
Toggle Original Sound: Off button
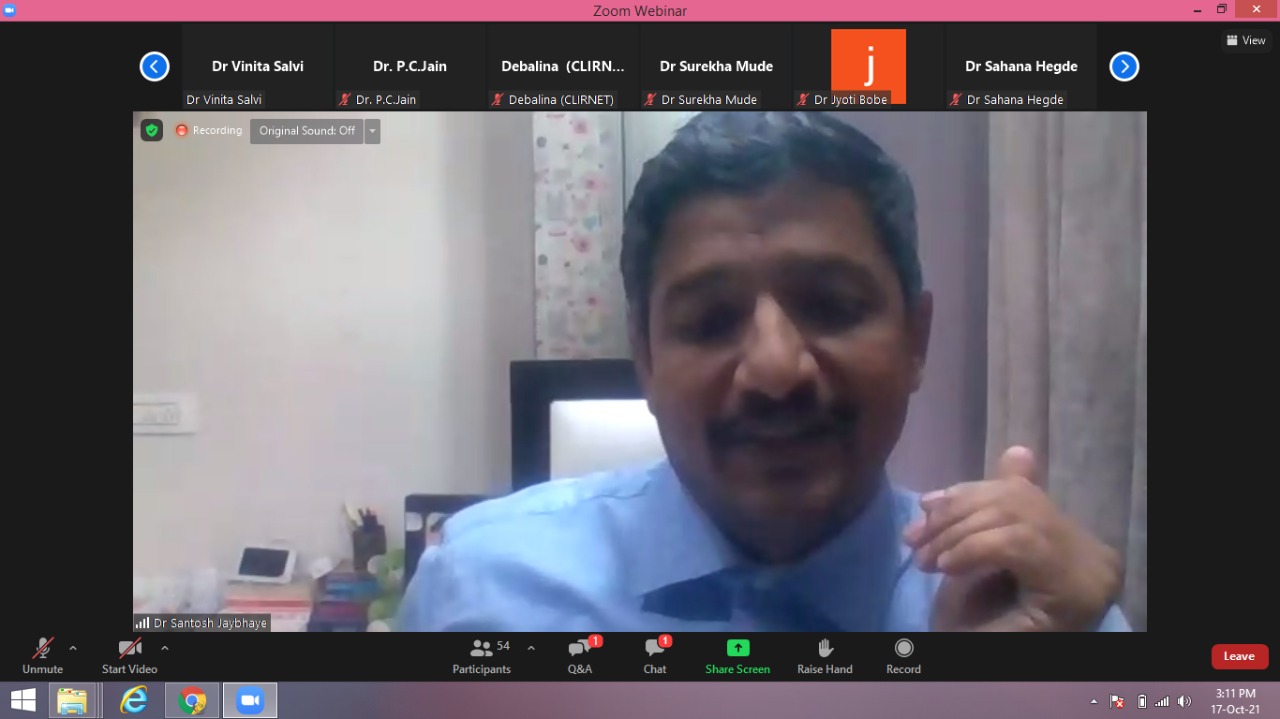[306, 131]
